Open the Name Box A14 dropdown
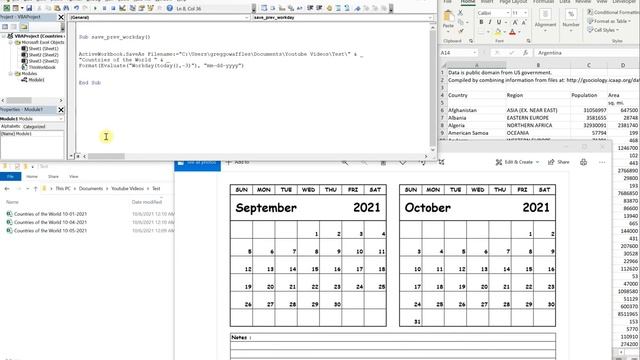This screenshot has height=360, width=640. 475,53
